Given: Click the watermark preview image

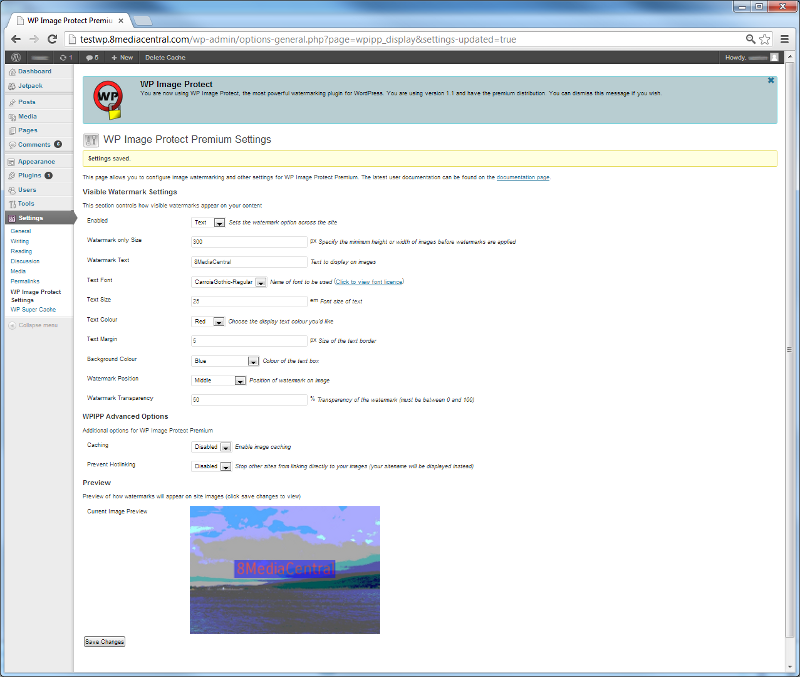Looking at the screenshot, I should point(285,570).
